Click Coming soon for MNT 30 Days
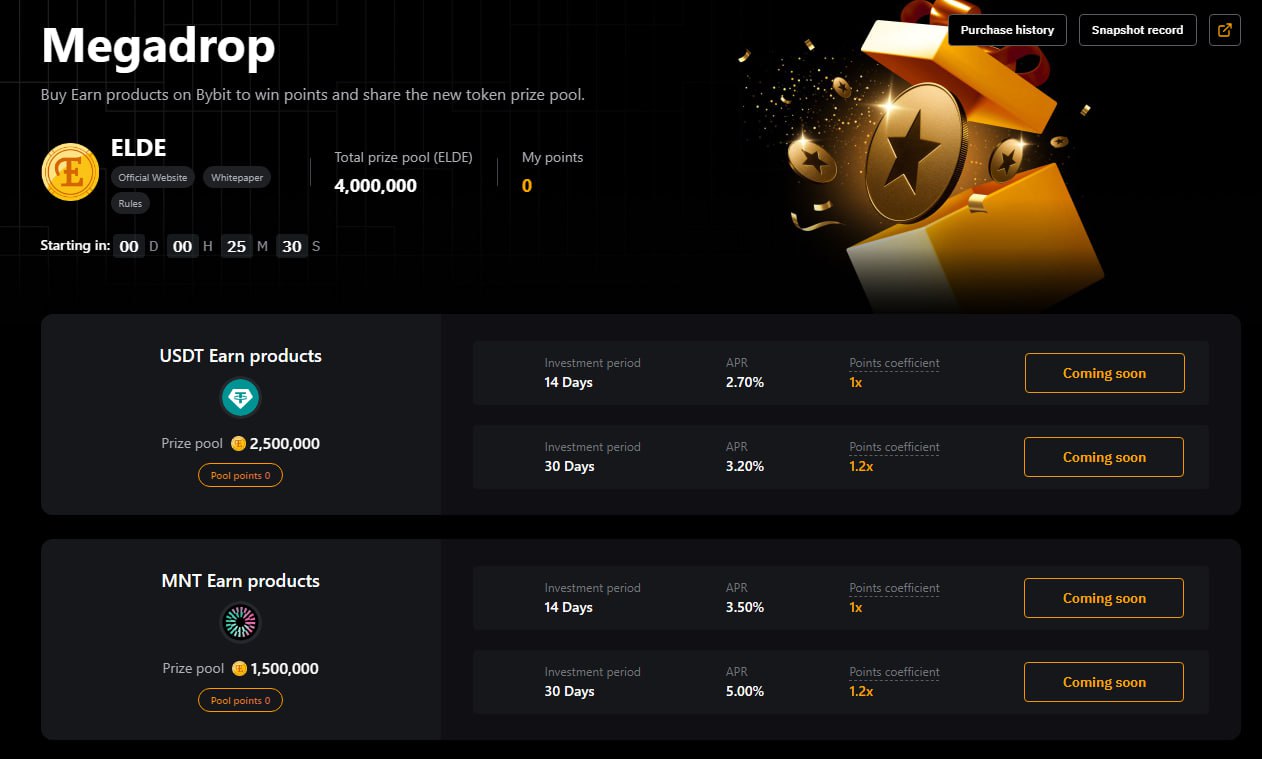The height and width of the screenshot is (759, 1262). coord(1104,682)
